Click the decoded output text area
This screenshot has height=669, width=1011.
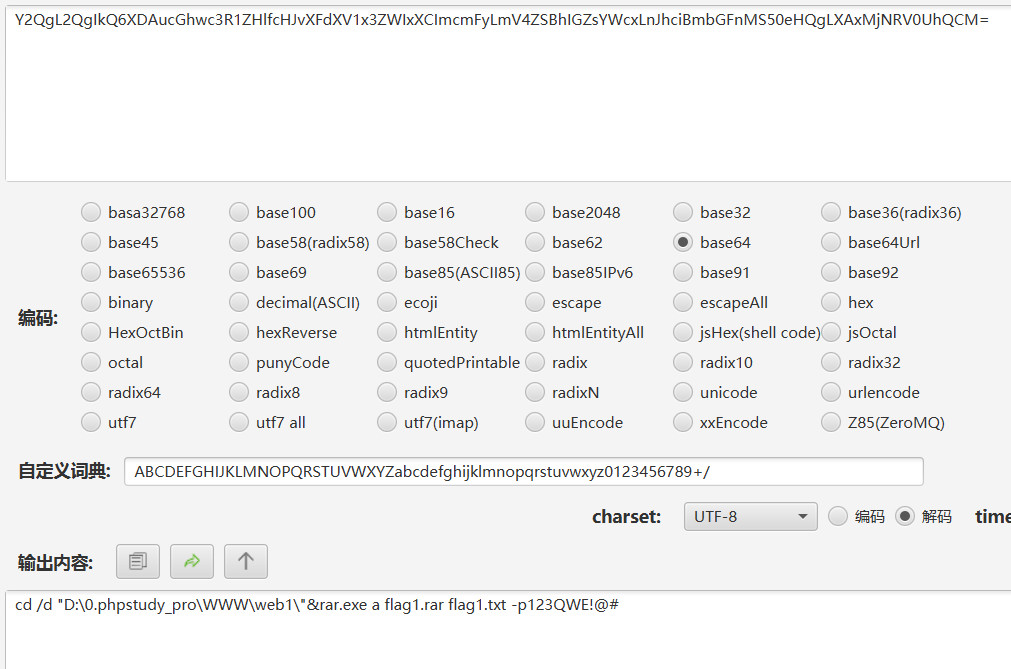coord(508,630)
